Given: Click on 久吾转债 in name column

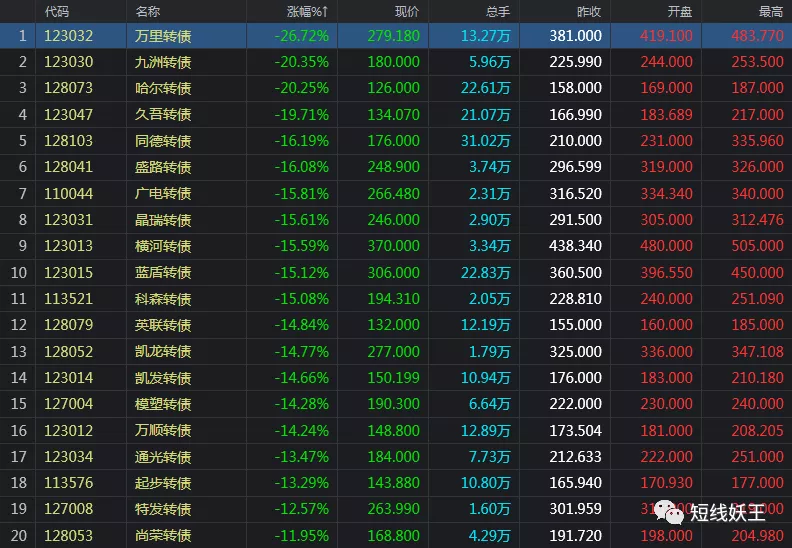Looking at the screenshot, I should 163,115.
